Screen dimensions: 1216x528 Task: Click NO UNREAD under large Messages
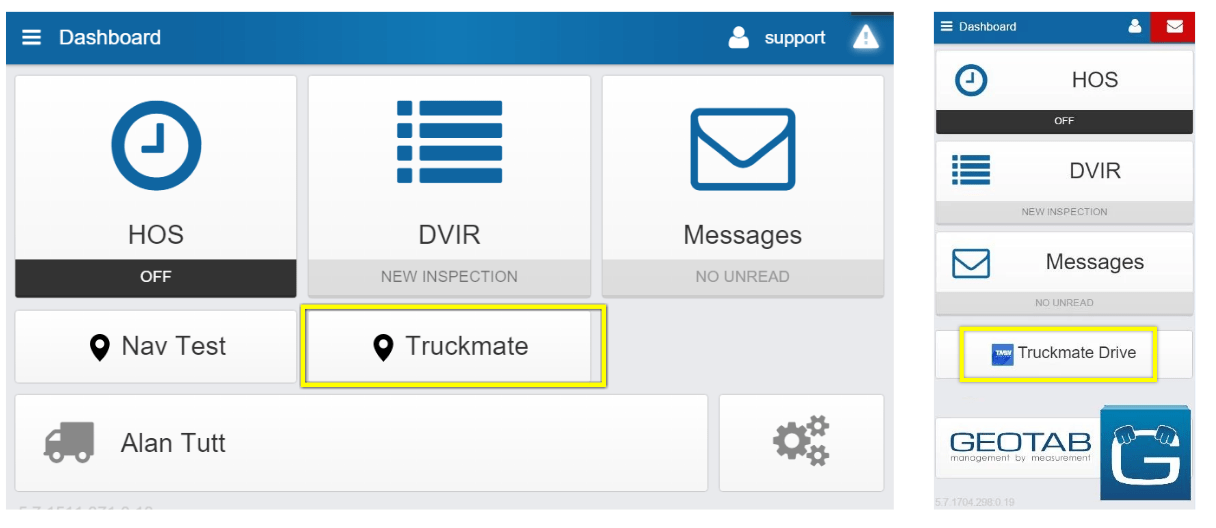pos(743,277)
